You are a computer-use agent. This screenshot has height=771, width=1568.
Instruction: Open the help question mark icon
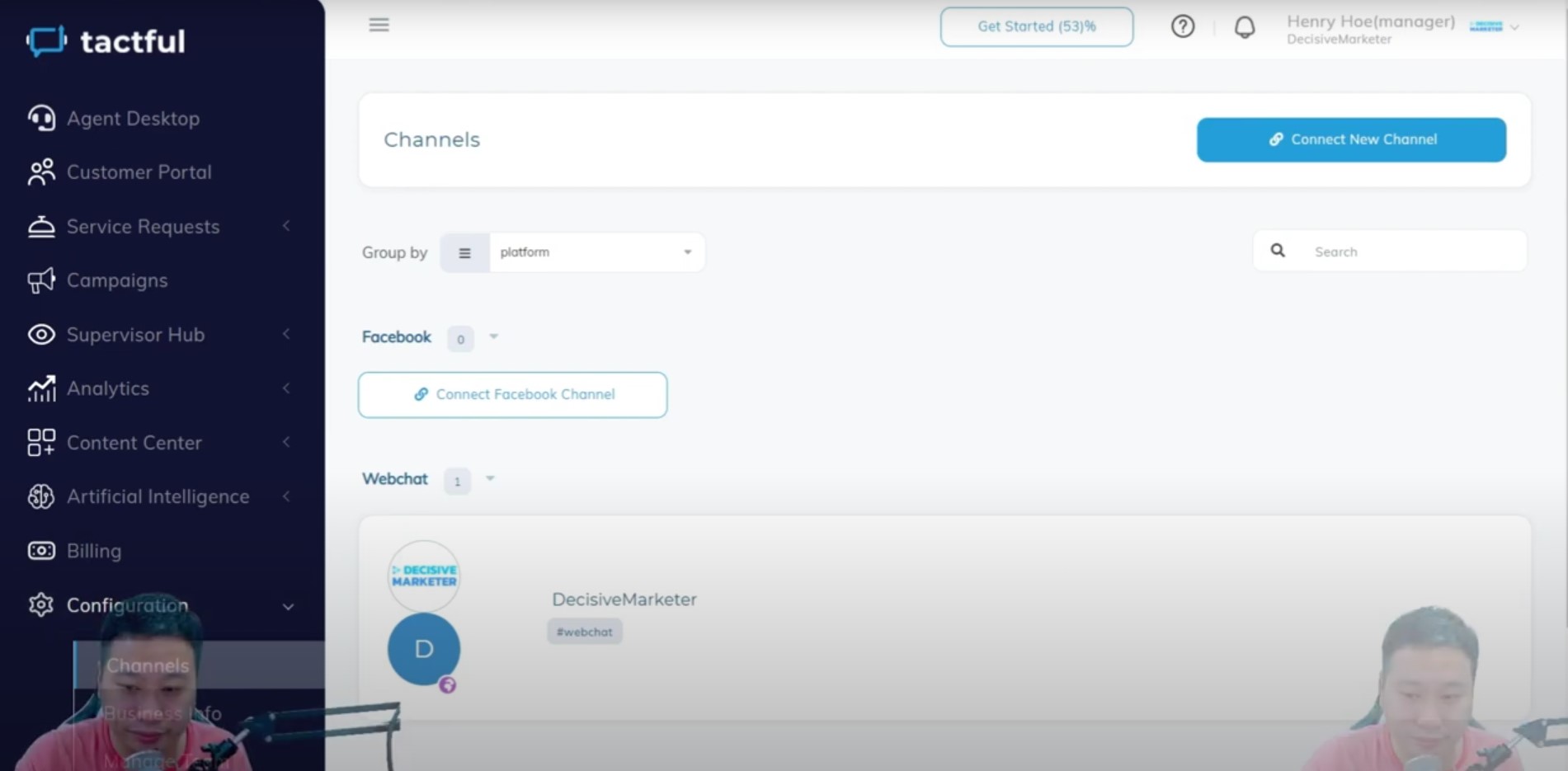(1183, 26)
